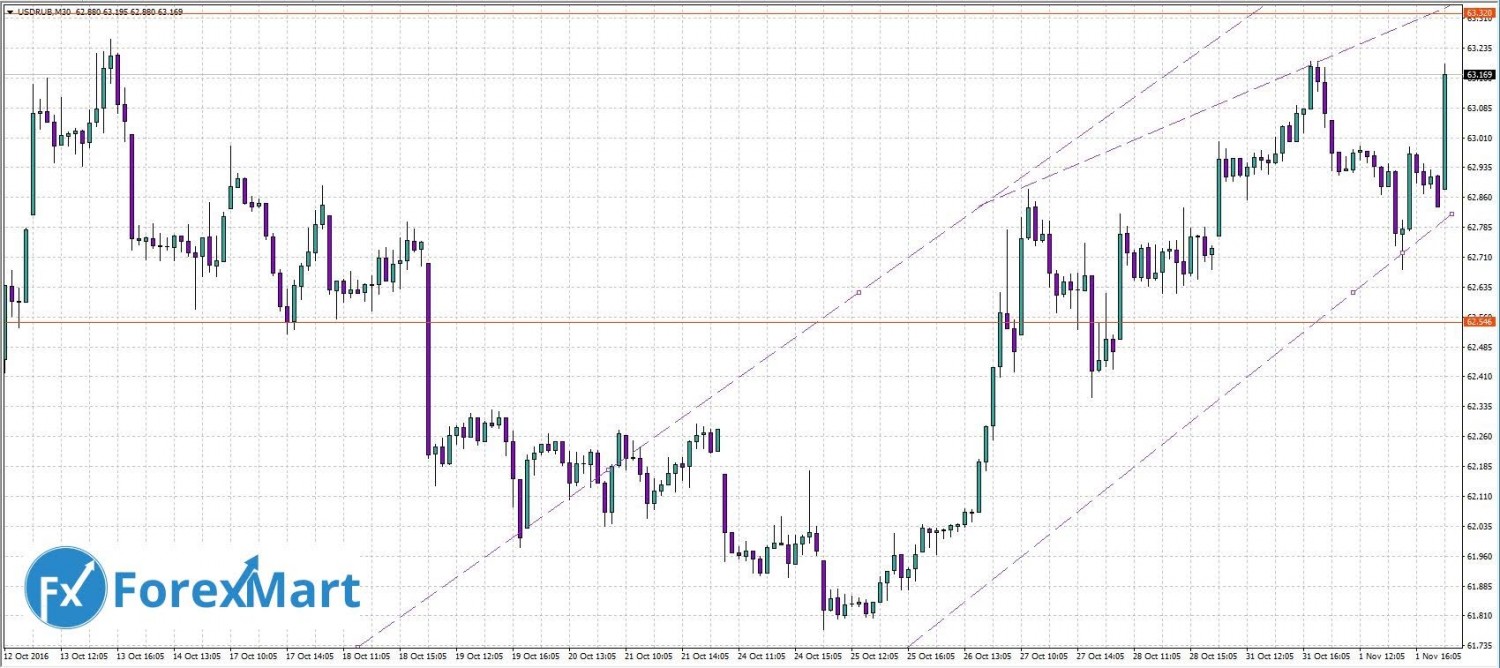Select the upper orange horizontal line at 63.320
The image size is (1500, 668).
click(x=700, y=14)
